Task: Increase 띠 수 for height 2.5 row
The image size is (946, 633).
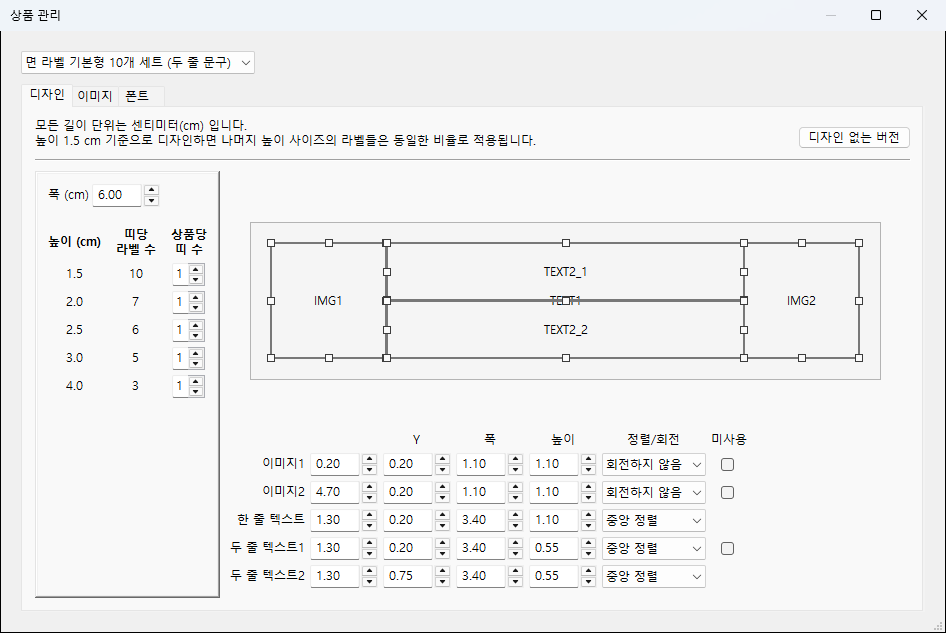Action: pos(196,325)
